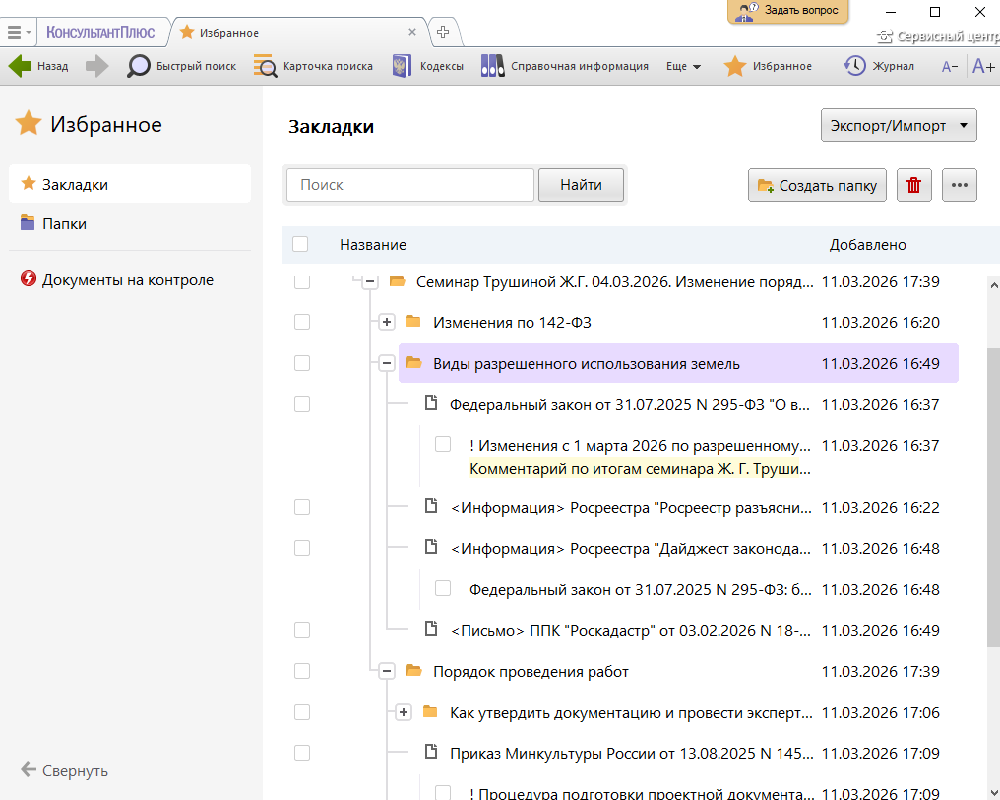Click the Поиск bookmark search field
The image size is (1000, 800).
(410, 185)
